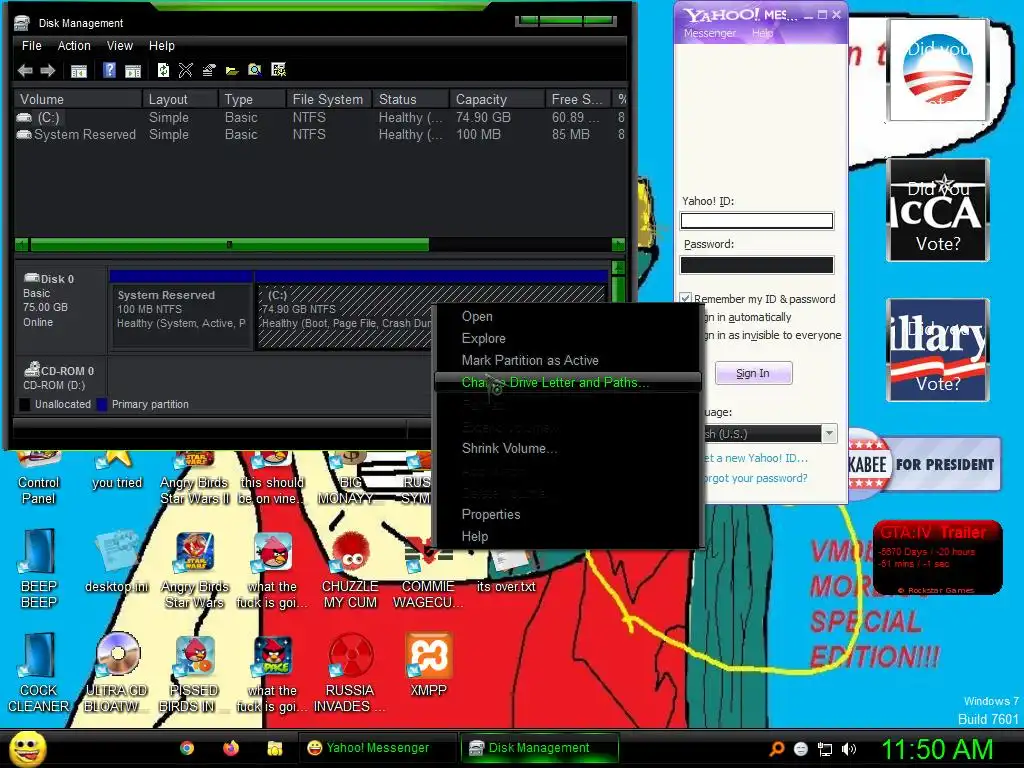Click the GTA:IV Trailer countdown gadget
The width and height of the screenshot is (1024, 768).
(x=937, y=558)
